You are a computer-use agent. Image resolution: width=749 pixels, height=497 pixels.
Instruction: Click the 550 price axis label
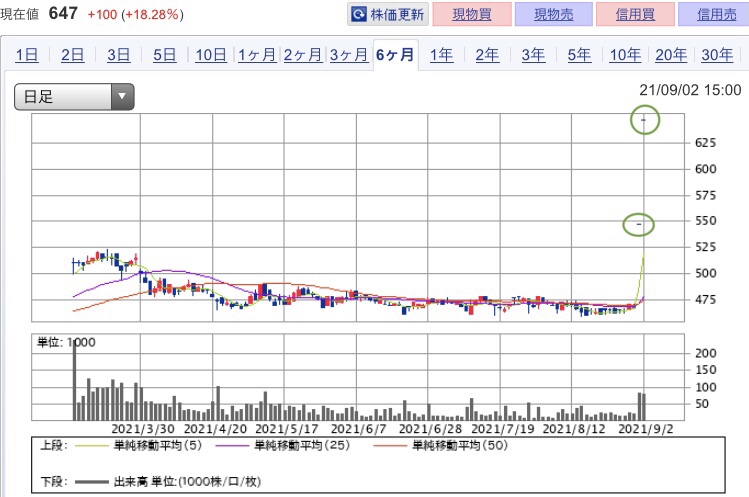tap(706, 221)
